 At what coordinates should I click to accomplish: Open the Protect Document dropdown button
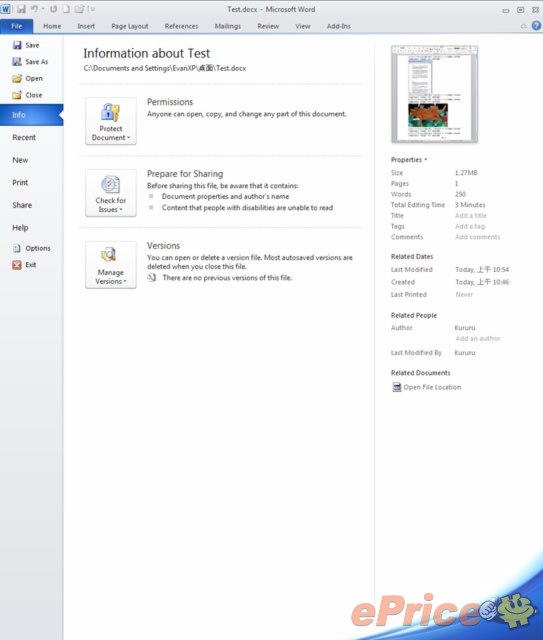[111, 121]
